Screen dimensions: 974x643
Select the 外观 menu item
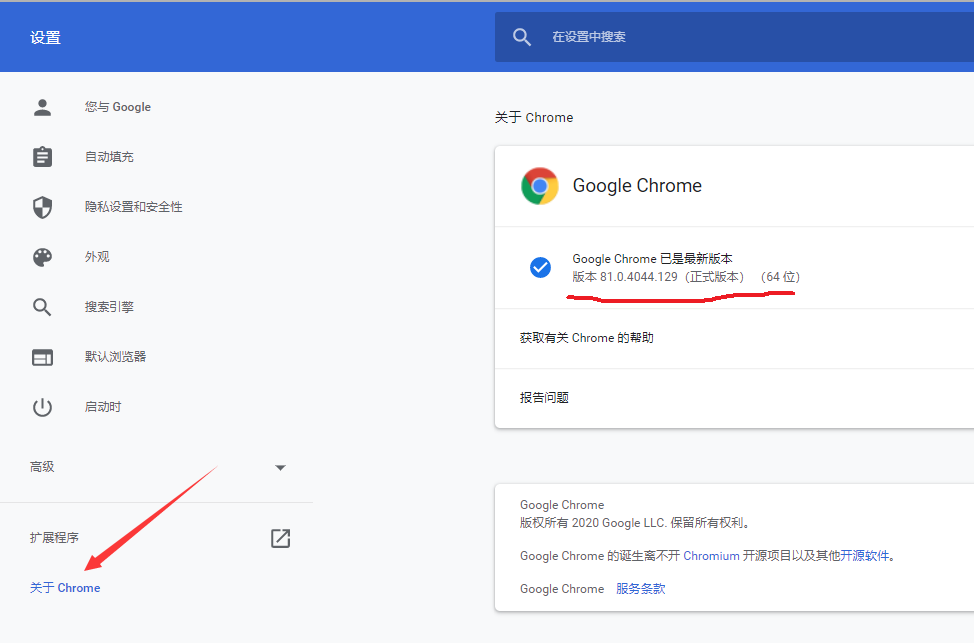pos(97,257)
